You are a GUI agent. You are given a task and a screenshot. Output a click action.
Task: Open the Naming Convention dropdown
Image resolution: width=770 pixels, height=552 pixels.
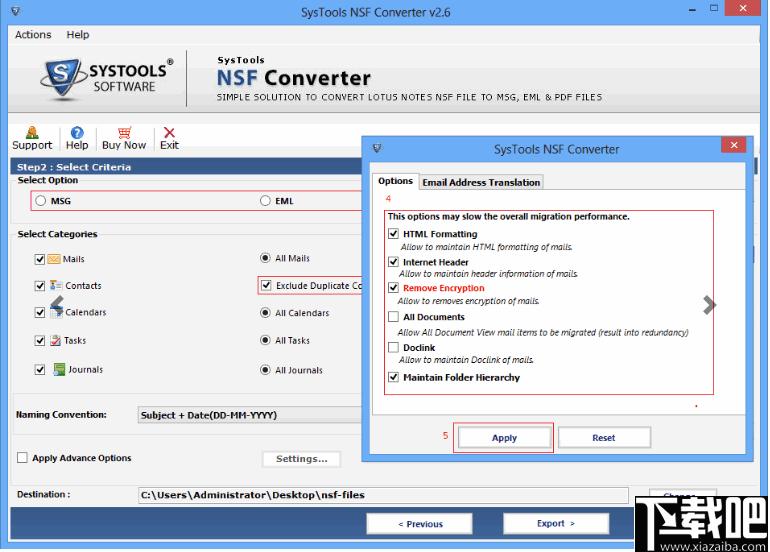[x=249, y=415]
